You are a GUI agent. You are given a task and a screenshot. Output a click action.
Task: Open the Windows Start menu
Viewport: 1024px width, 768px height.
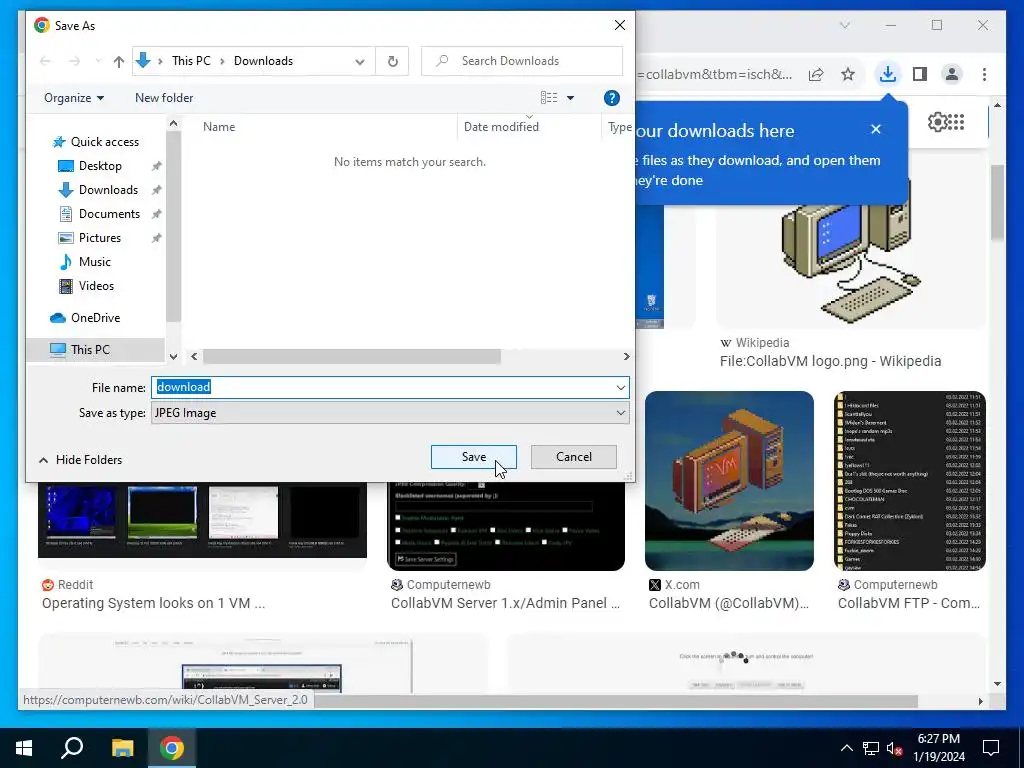click(x=24, y=748)
